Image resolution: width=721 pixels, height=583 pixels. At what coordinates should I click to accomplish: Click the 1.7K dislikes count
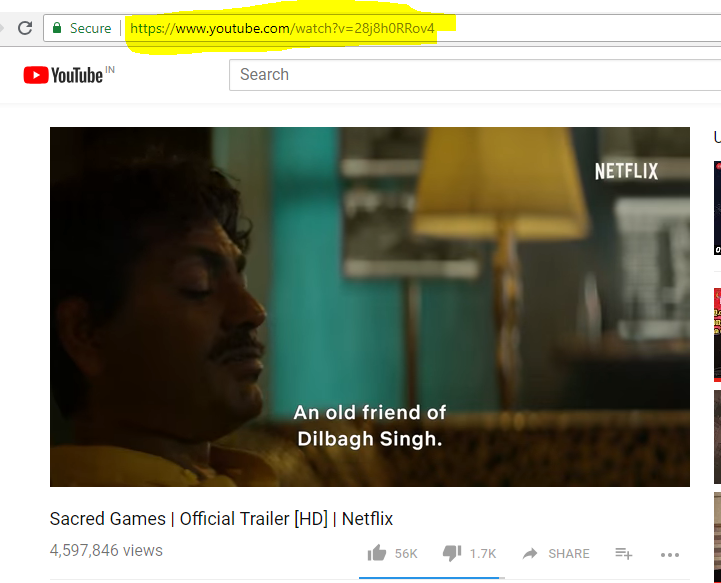[483, 554]
